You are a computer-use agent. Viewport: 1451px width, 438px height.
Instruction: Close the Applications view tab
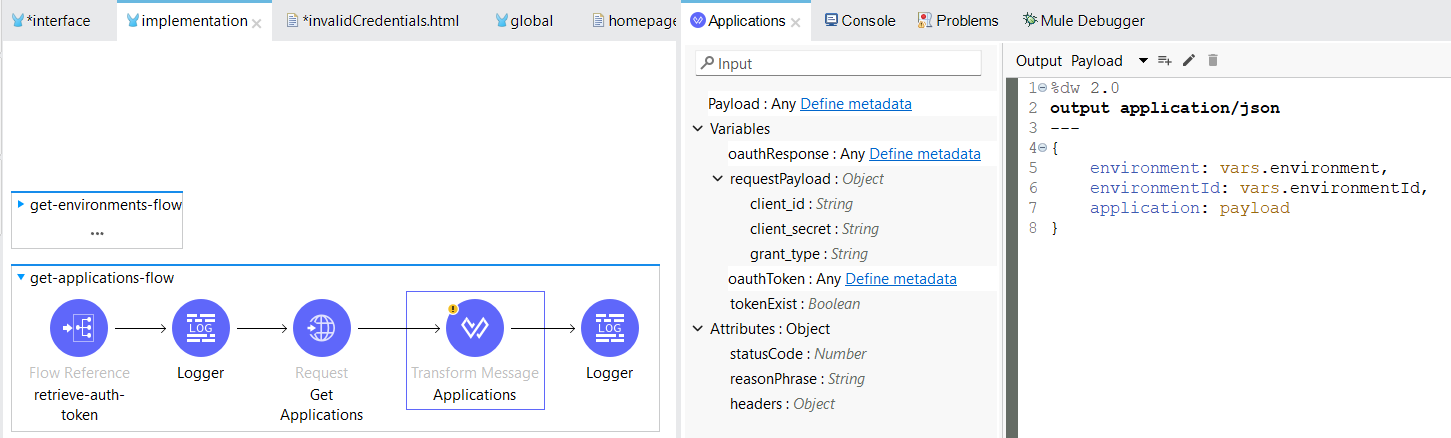pyautogui.click(x=795, y=22)
